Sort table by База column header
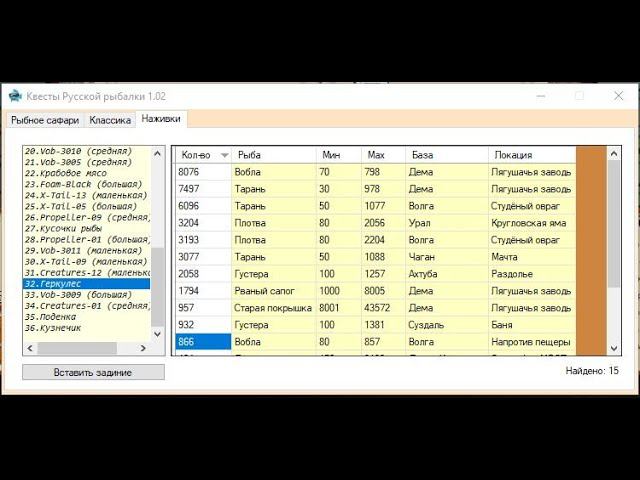 pos(447,155)
